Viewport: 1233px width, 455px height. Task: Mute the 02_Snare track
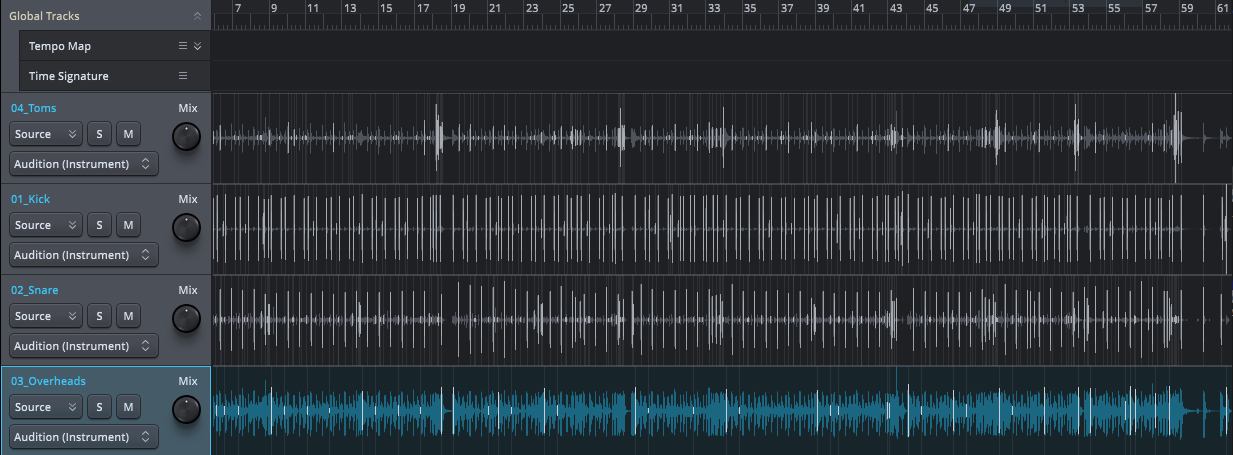click(x=128, y=316)
